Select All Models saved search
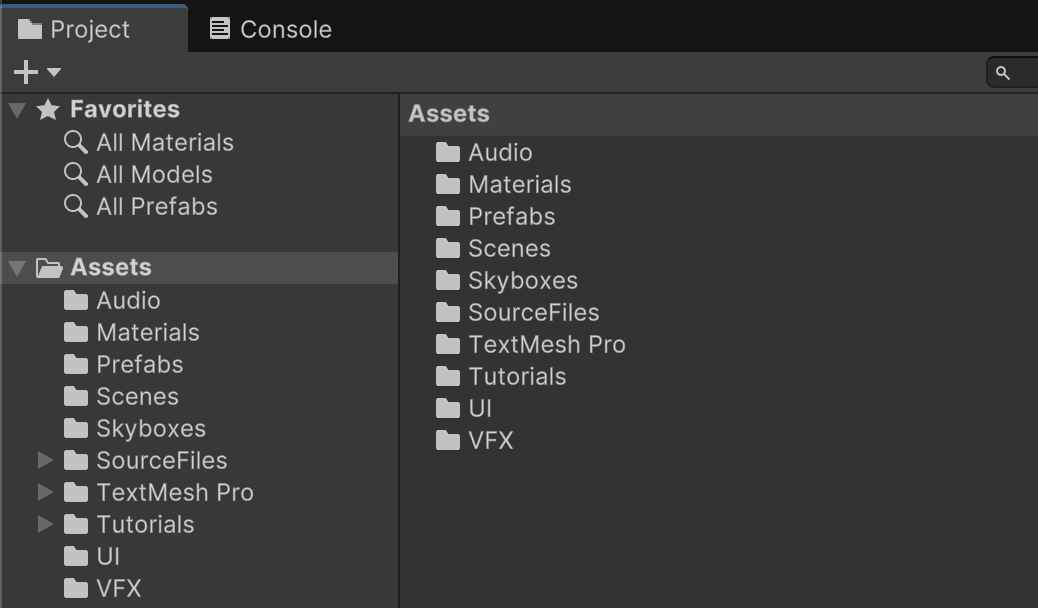 138,174
